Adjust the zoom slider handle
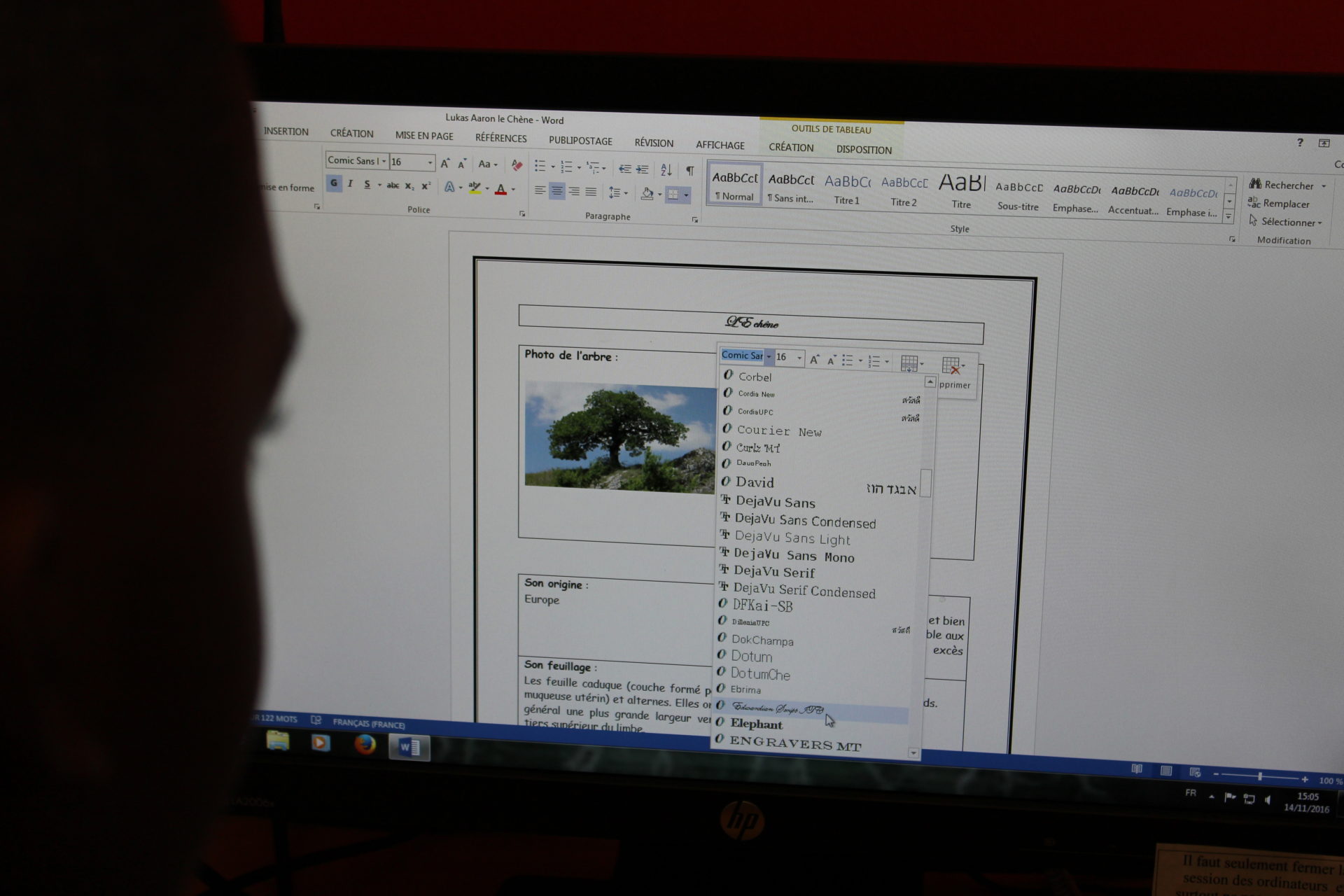Screen dimensions: 1344x896 (1260, 776)
